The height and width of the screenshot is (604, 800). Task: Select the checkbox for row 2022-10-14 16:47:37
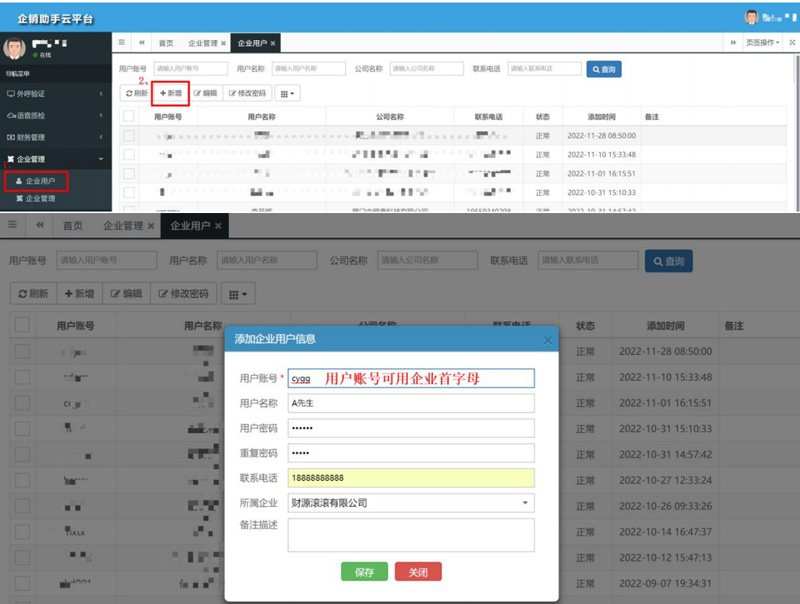[x=22, y=532]
